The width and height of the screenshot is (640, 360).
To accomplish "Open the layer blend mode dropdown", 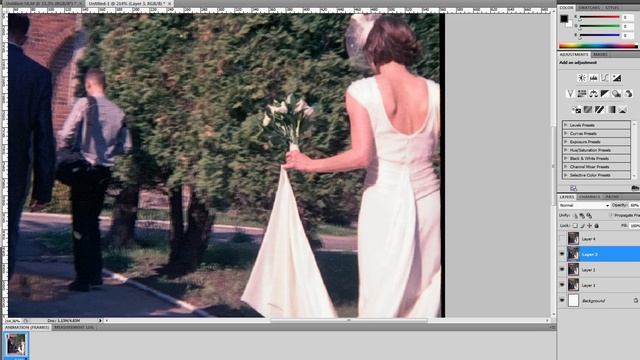I will tap(584, 205).
